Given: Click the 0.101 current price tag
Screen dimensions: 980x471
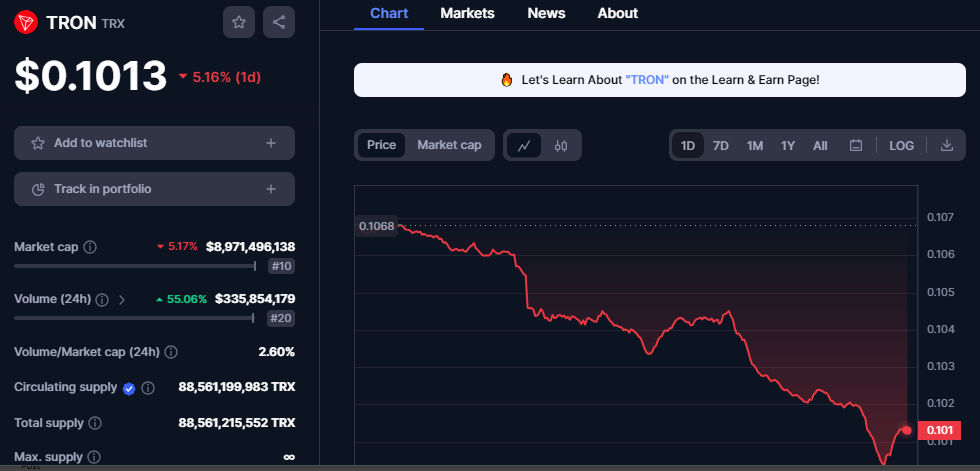Looking at the screenshot, I should click(939, 430).
